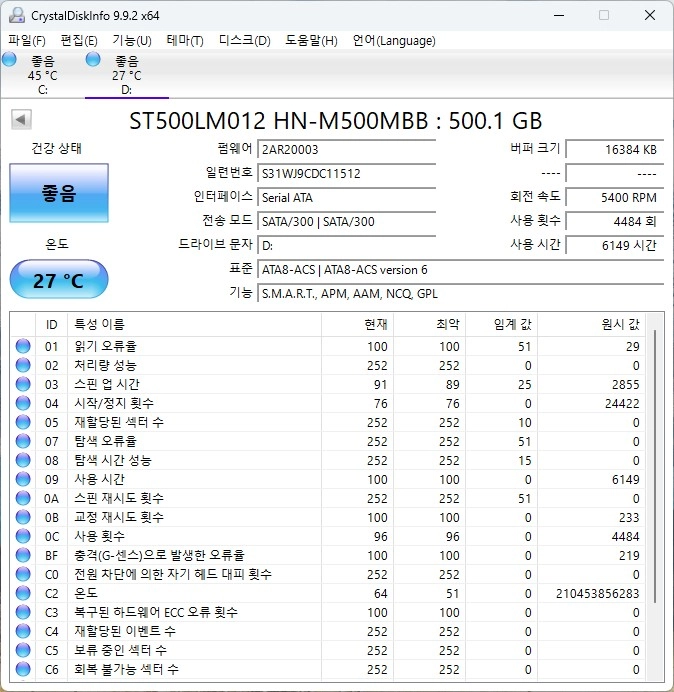
Task: Click the 원시 값 column header
Action: coord(591,324)
